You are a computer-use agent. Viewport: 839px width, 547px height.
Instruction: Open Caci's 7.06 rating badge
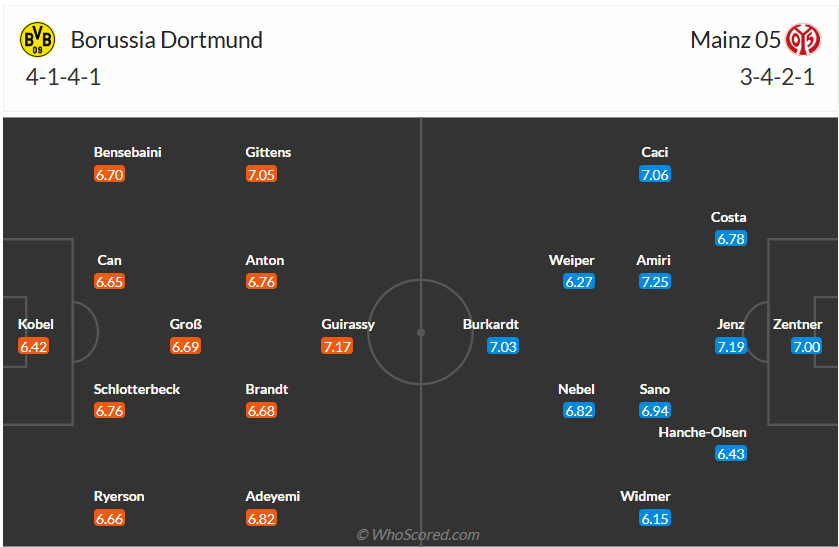pos(655,174)
